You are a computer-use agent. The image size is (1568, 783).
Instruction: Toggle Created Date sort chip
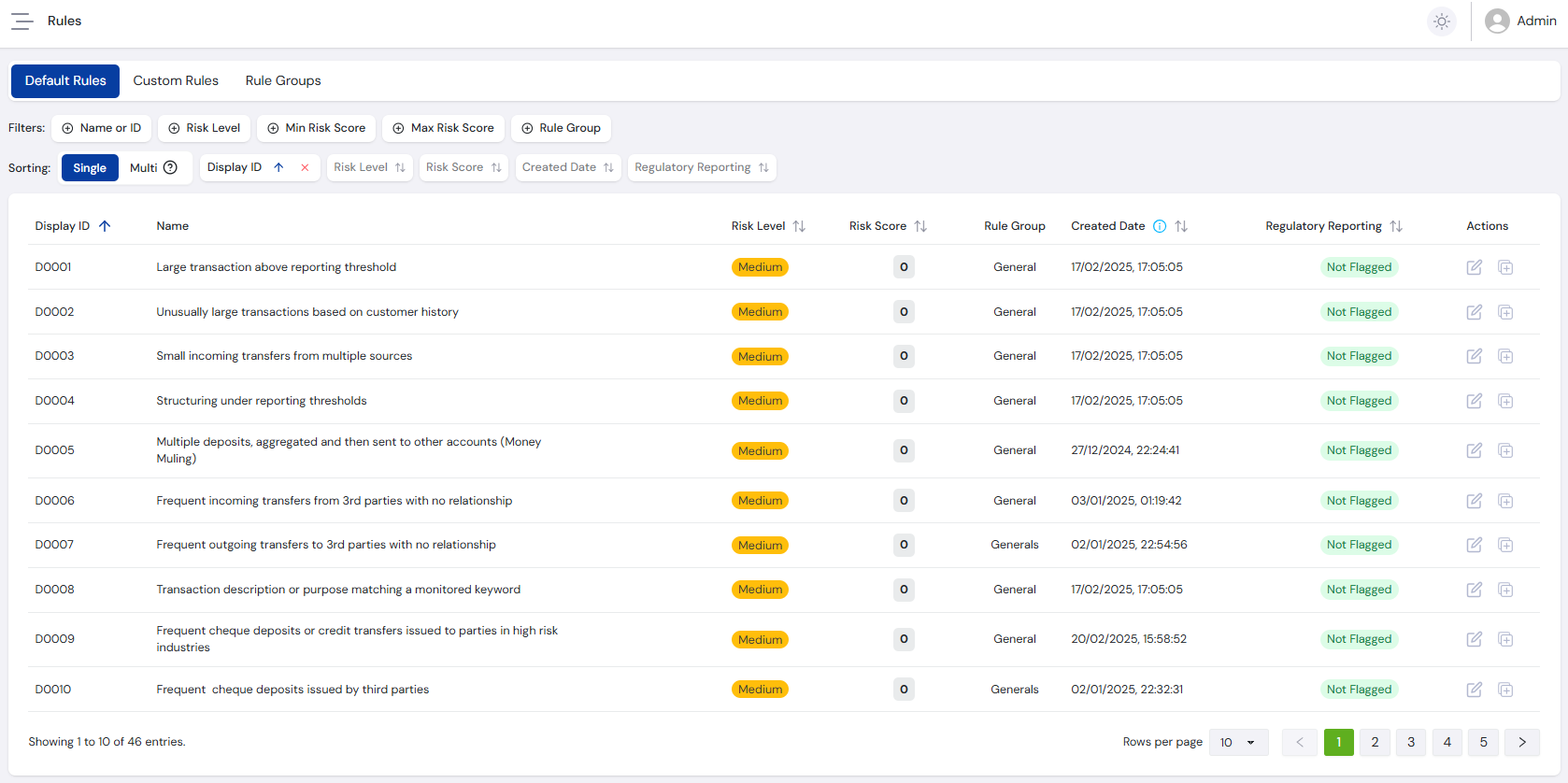[568, 167]
